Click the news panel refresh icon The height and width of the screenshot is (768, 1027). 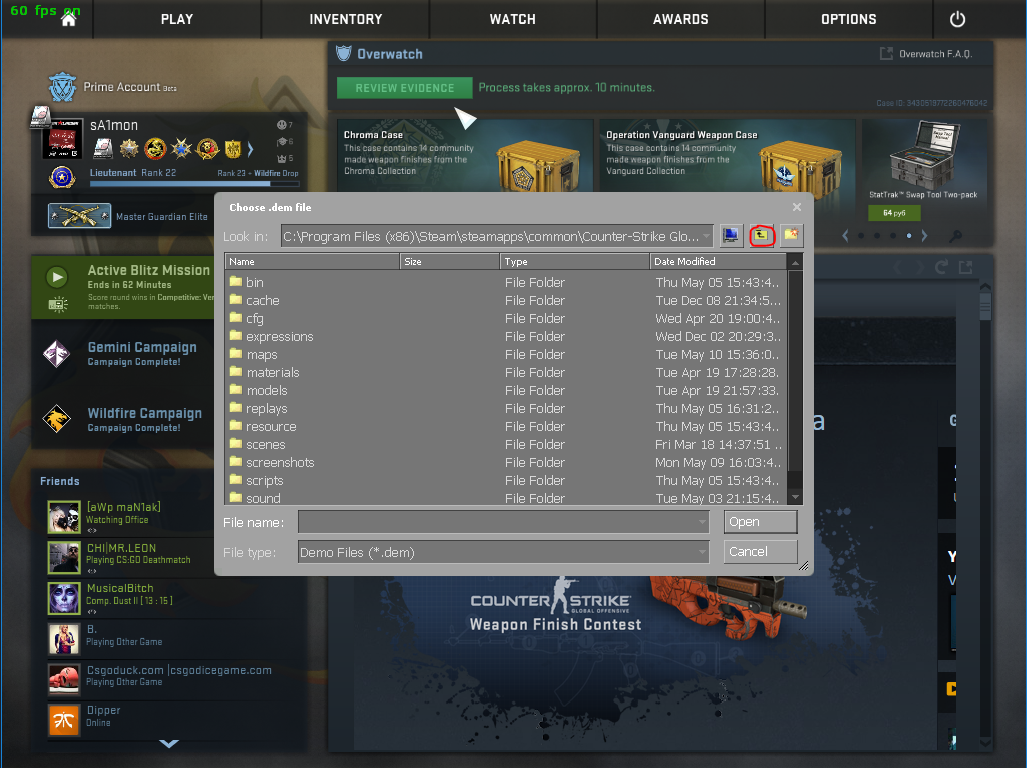point(941,267)
